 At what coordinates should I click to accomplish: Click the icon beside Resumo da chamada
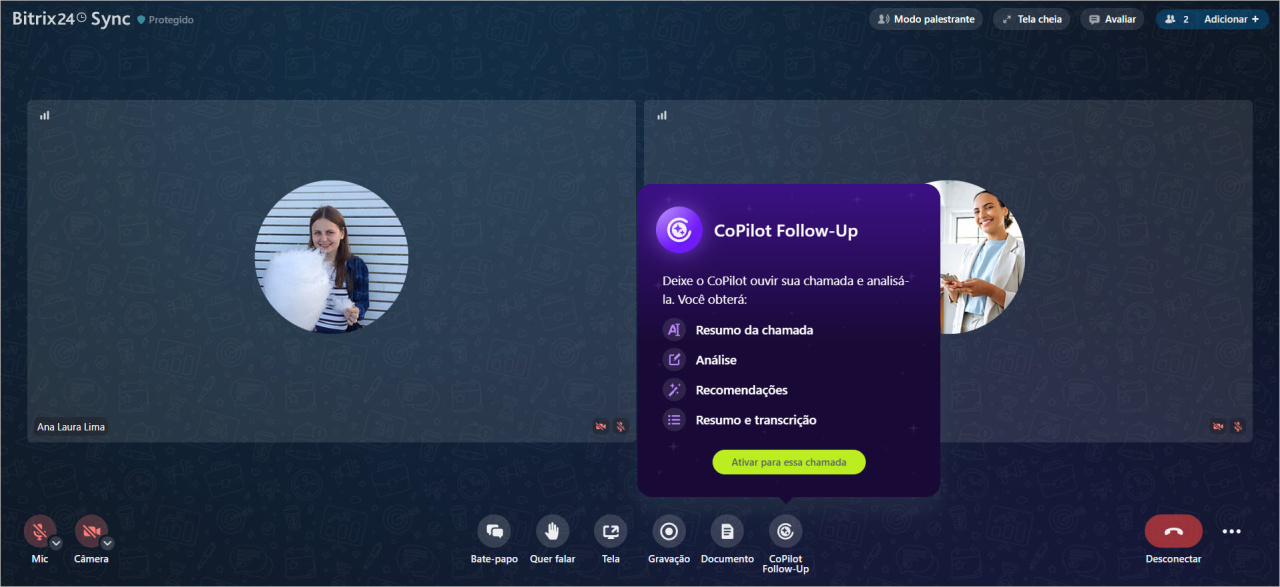[674, 330]
